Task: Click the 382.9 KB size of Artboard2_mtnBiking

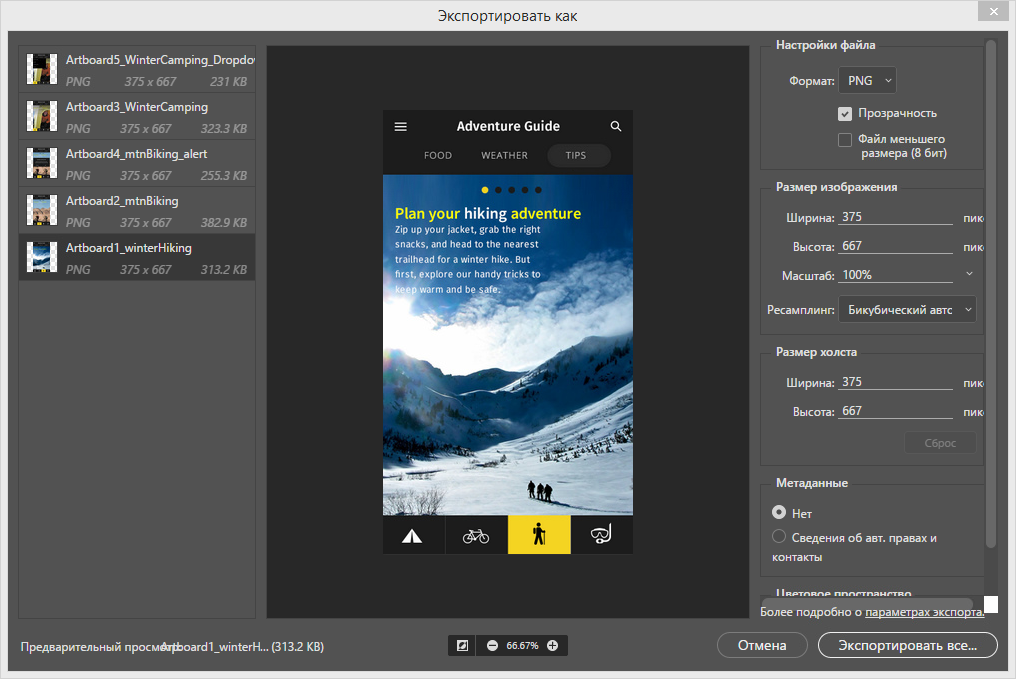Action: pyautogui.click(x=224, y=222)
